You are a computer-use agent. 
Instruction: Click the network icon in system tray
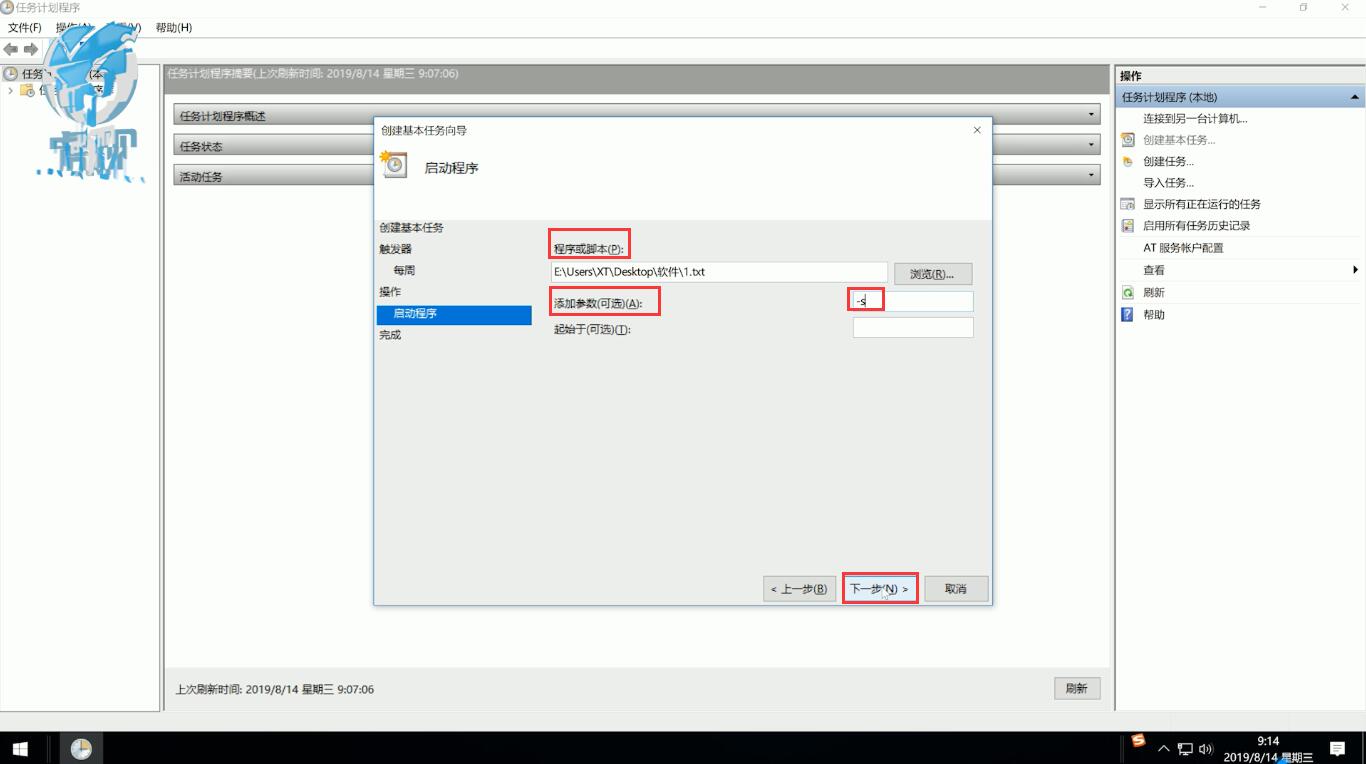[1185, 749]
